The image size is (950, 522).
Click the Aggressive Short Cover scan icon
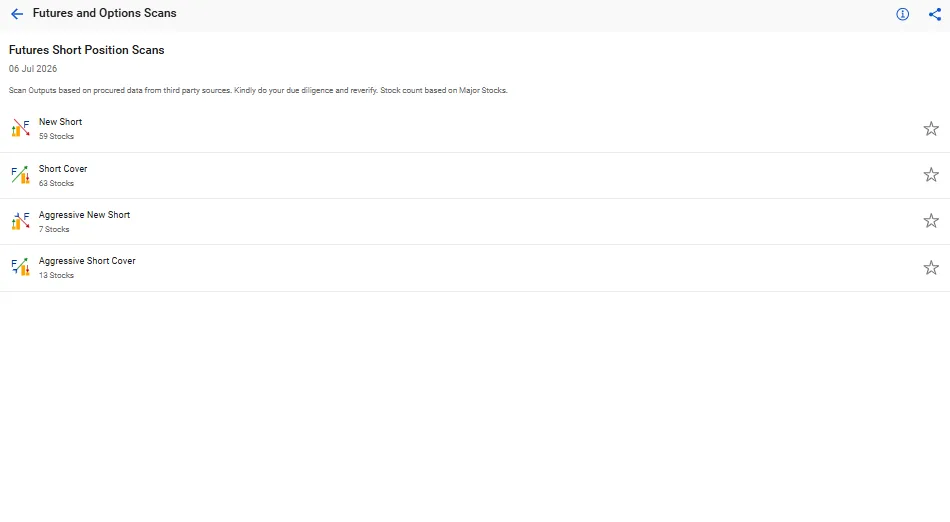(21, 267)
